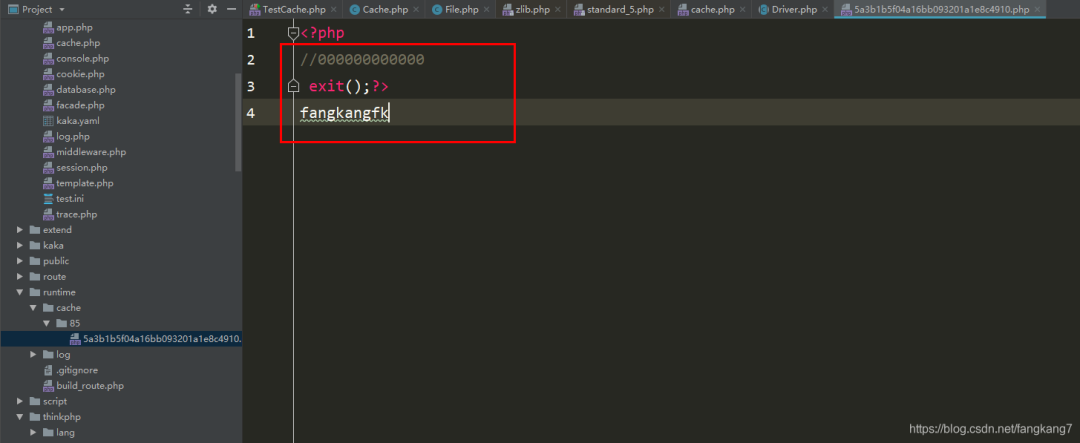This screenshot has width=1080, height=443.
Task: Expand the public folder
Action: coord(20,261)
